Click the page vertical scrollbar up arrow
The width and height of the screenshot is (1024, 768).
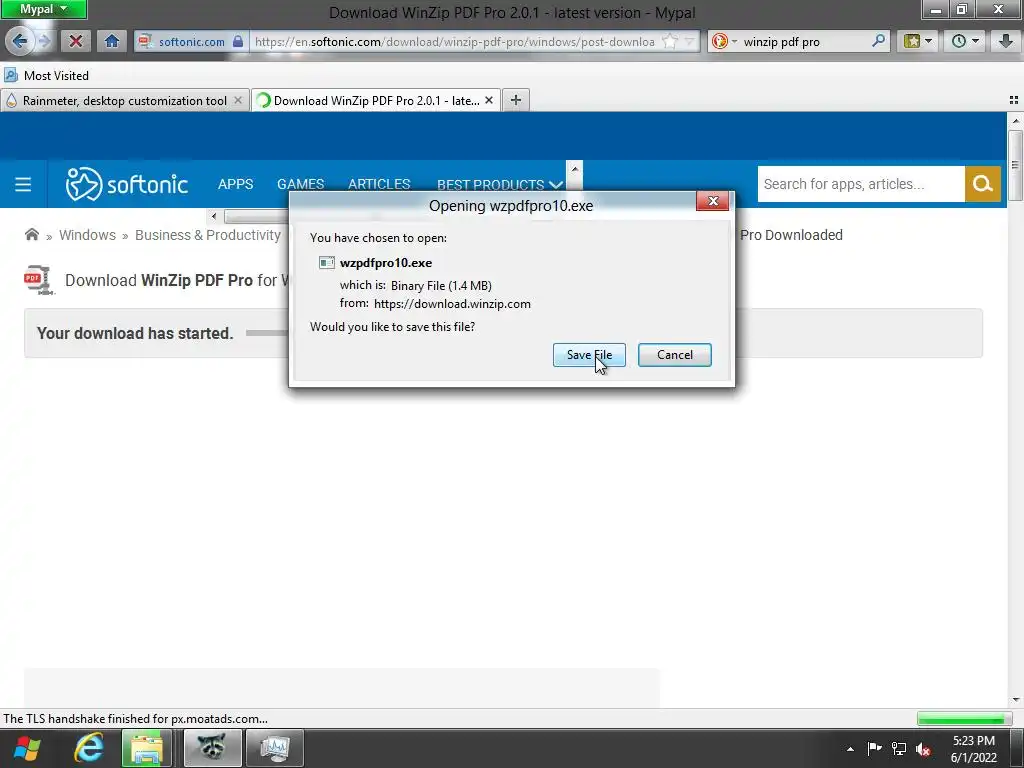click(1016, 121)
